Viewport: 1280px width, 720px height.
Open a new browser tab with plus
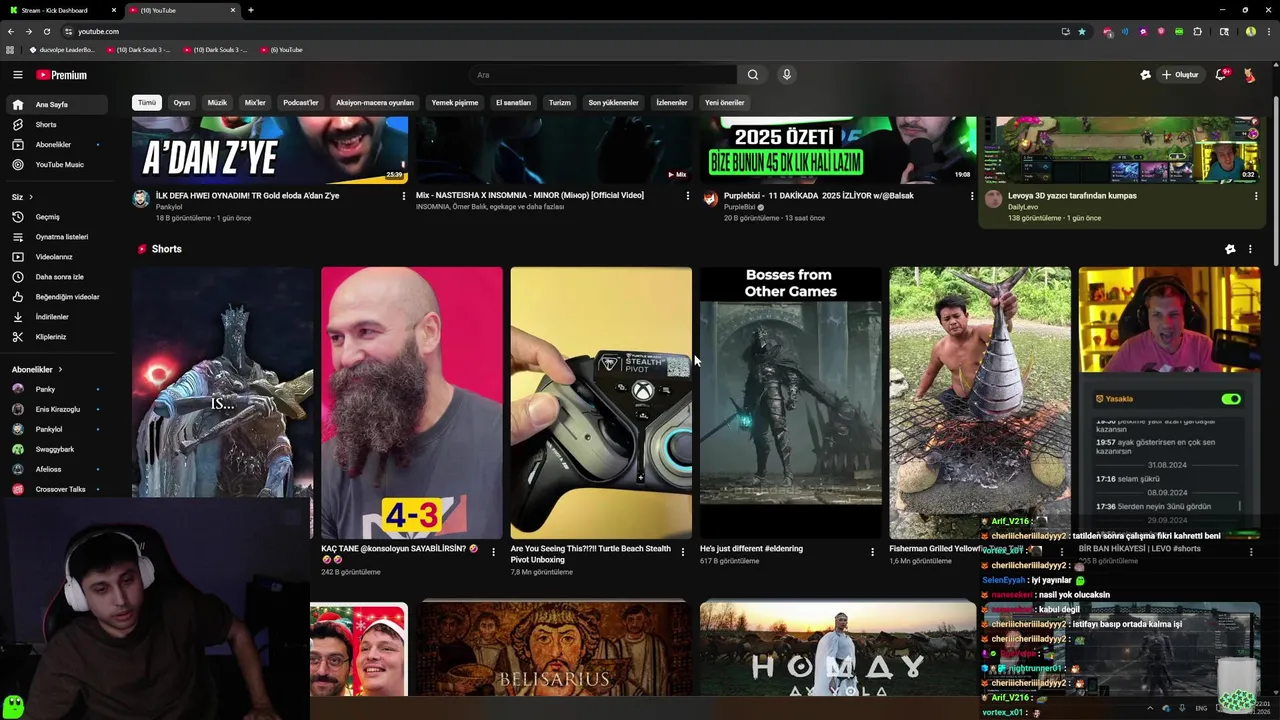(250, 10)
